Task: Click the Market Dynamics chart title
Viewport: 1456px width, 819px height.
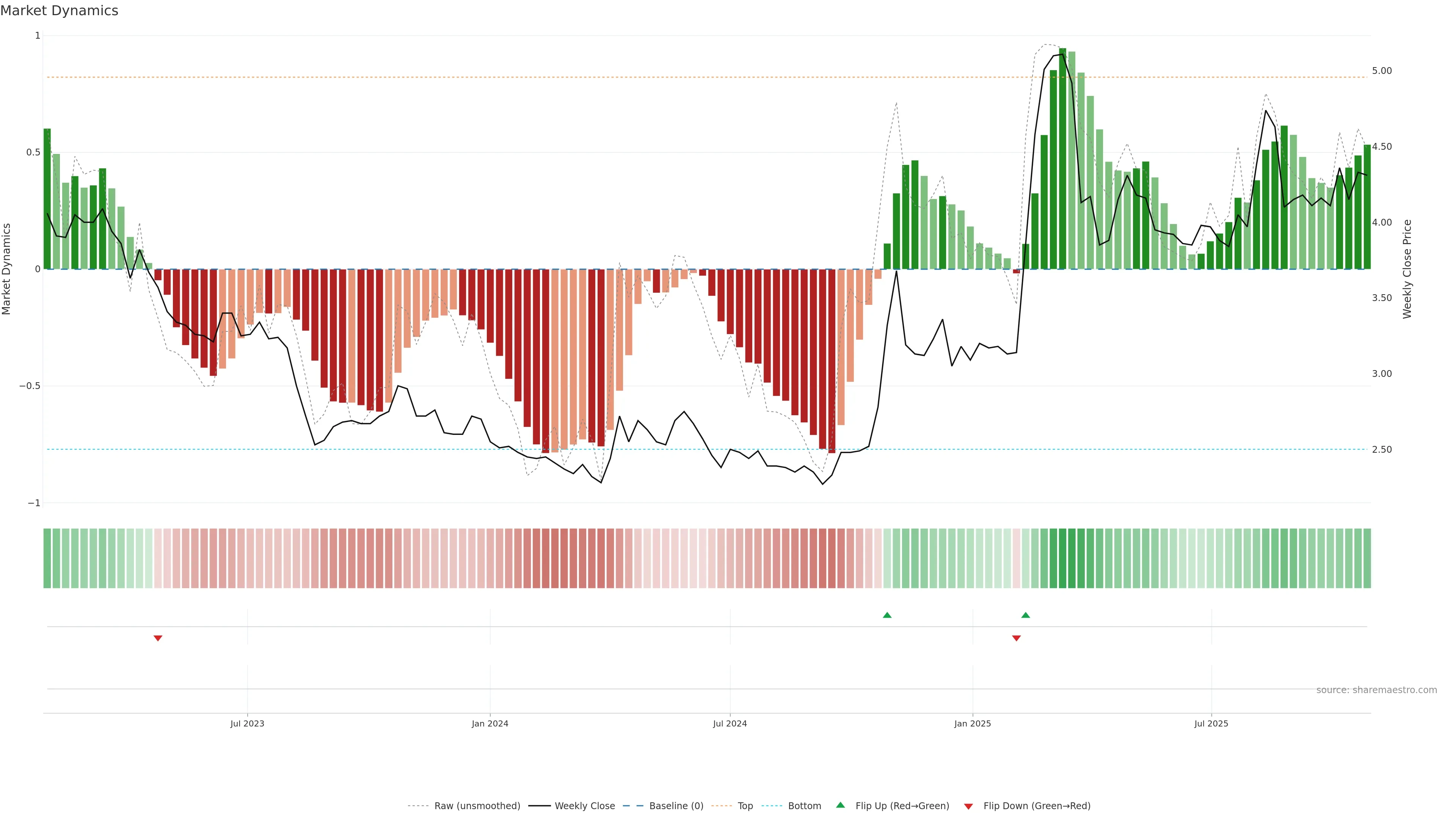Action: [x=60, y=11]
